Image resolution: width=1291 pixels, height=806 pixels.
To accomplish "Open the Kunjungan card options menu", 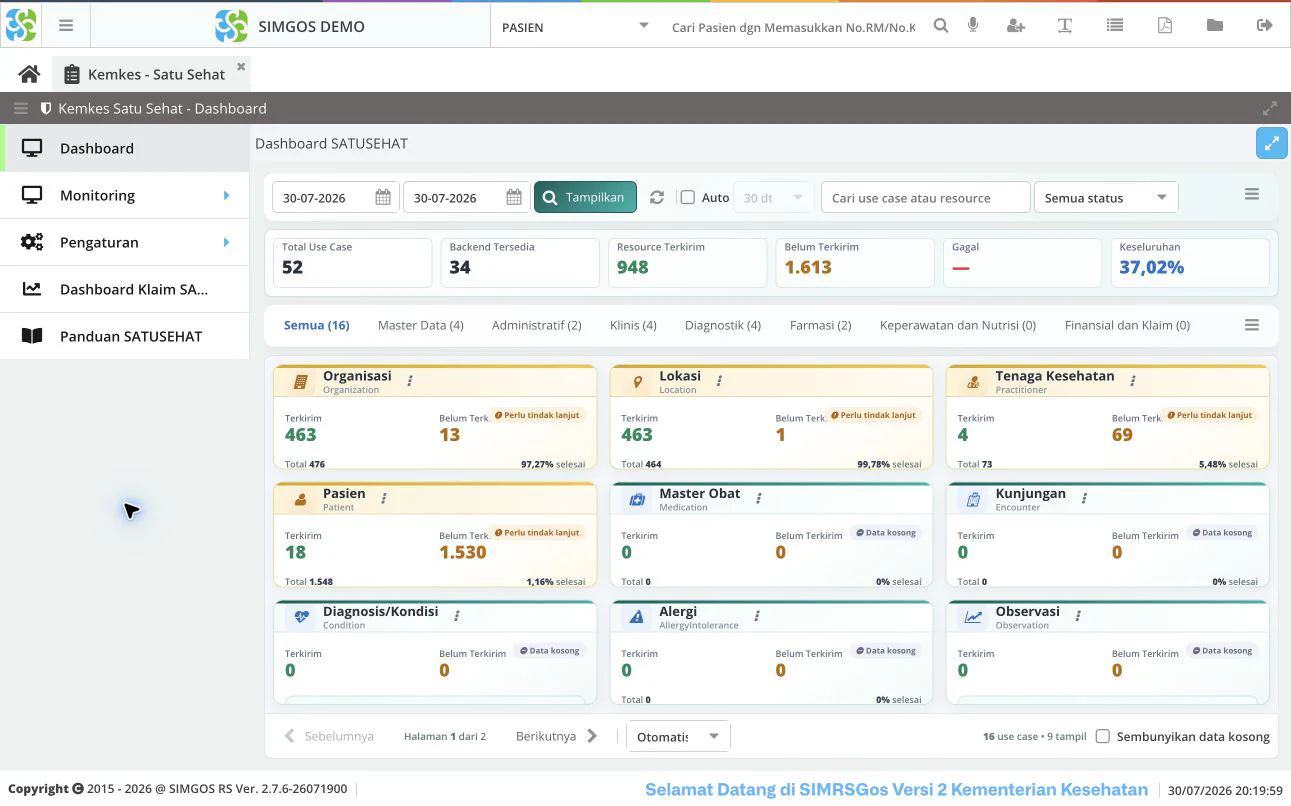I will (1085, 498).
